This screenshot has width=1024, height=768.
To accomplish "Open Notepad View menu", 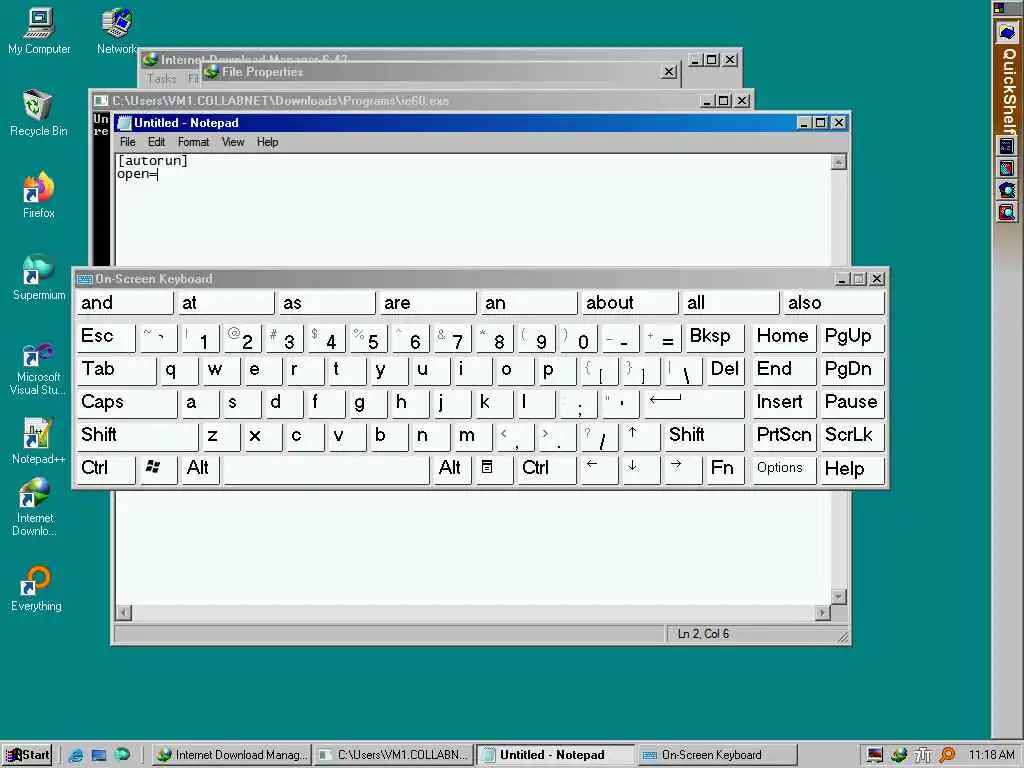I will click(x=232, y=142).
